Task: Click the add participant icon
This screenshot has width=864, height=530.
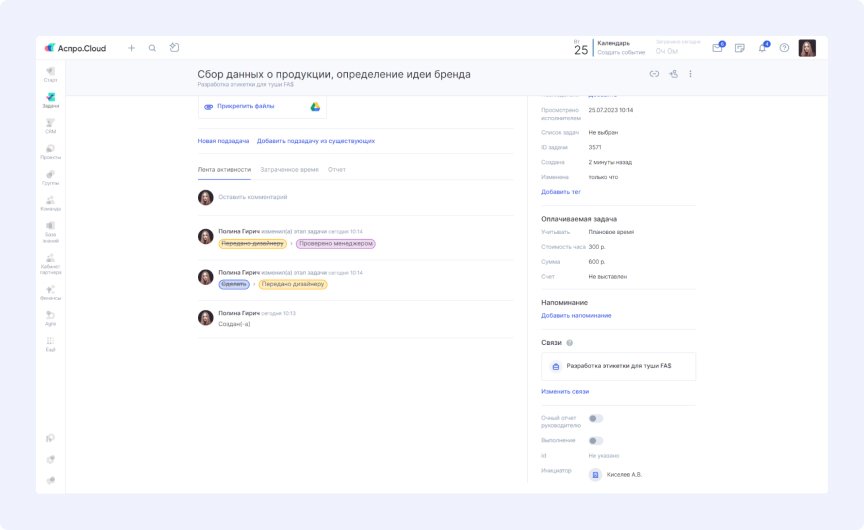Action: coord(673,74)
